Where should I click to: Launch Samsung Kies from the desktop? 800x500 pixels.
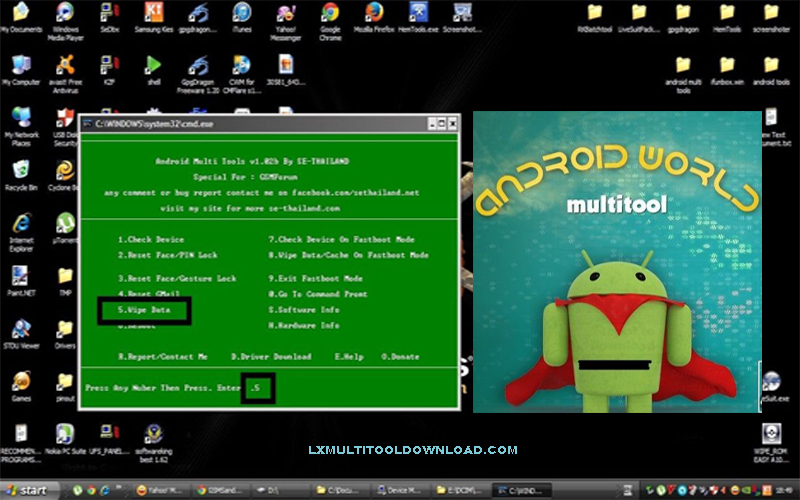[154, 17]
